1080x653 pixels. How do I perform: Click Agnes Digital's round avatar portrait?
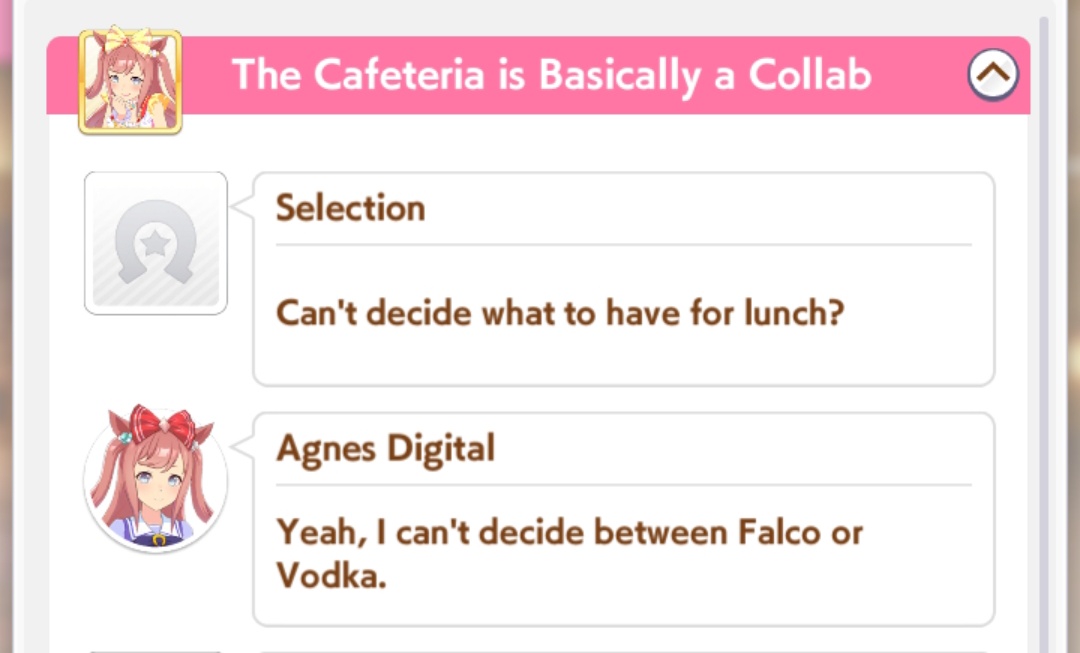tap(156, 482)
